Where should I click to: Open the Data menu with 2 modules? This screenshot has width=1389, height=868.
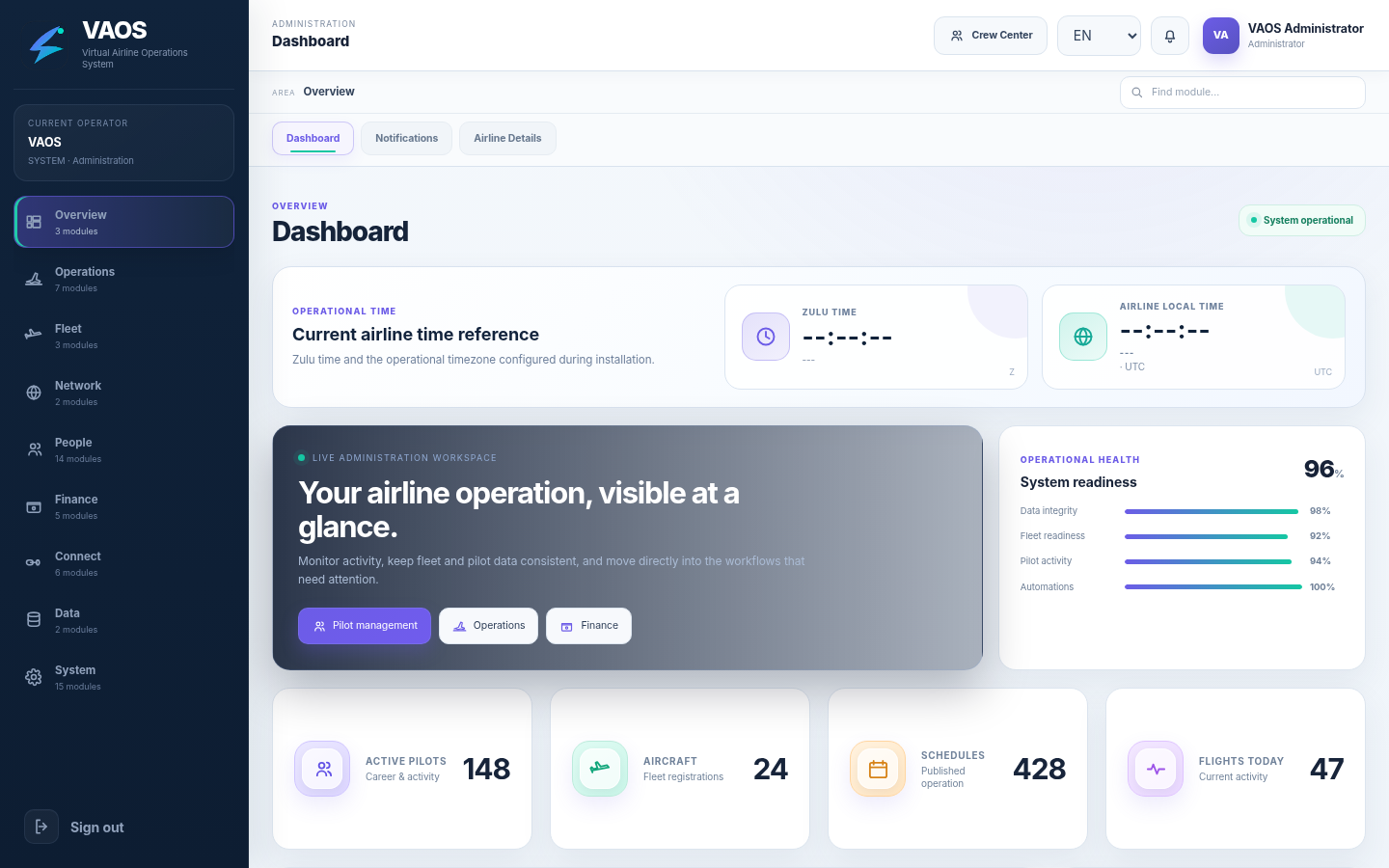coord(124,620)
